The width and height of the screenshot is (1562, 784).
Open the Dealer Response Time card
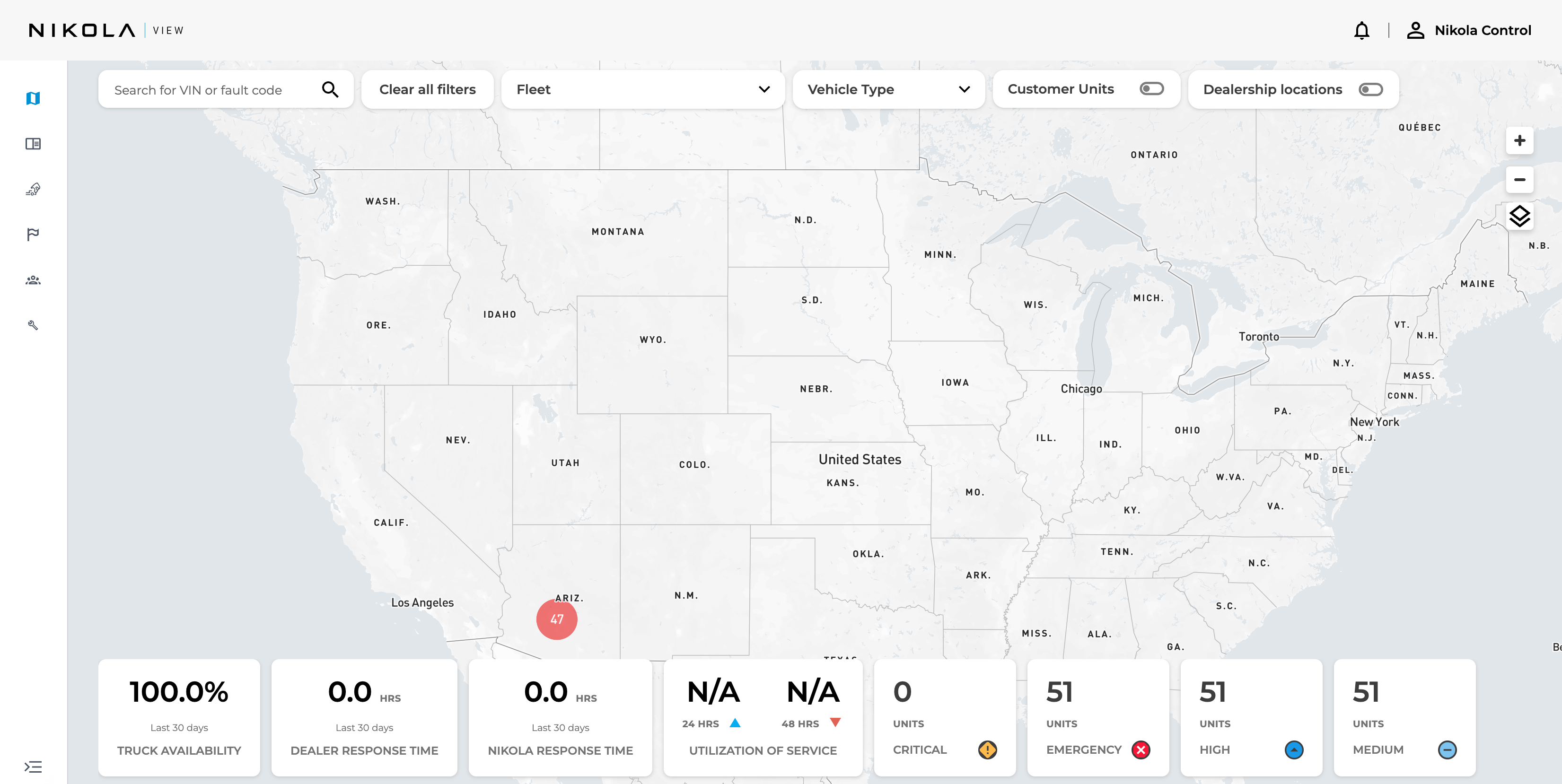point(364,718)
